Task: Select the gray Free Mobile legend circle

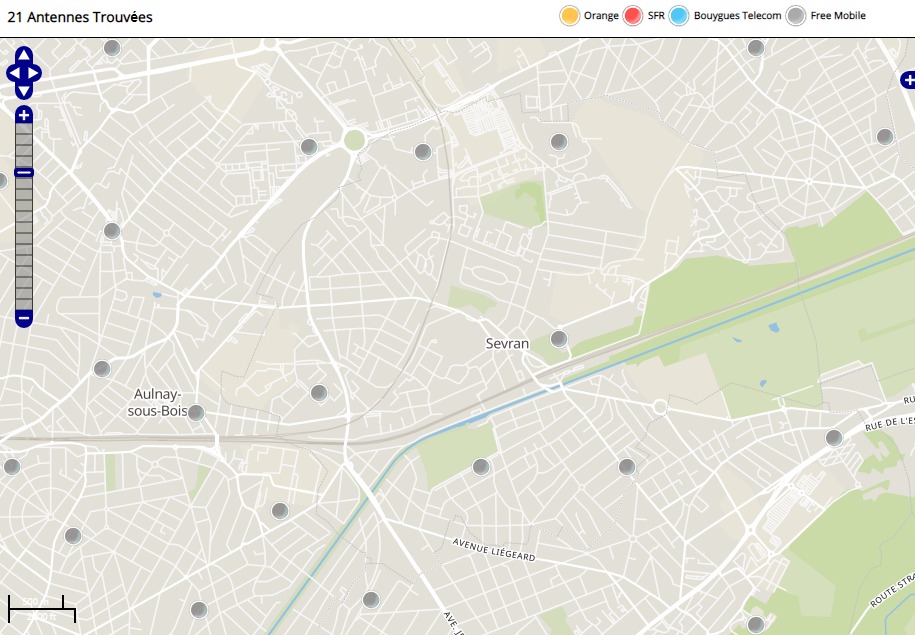Action: pos(796,16)
